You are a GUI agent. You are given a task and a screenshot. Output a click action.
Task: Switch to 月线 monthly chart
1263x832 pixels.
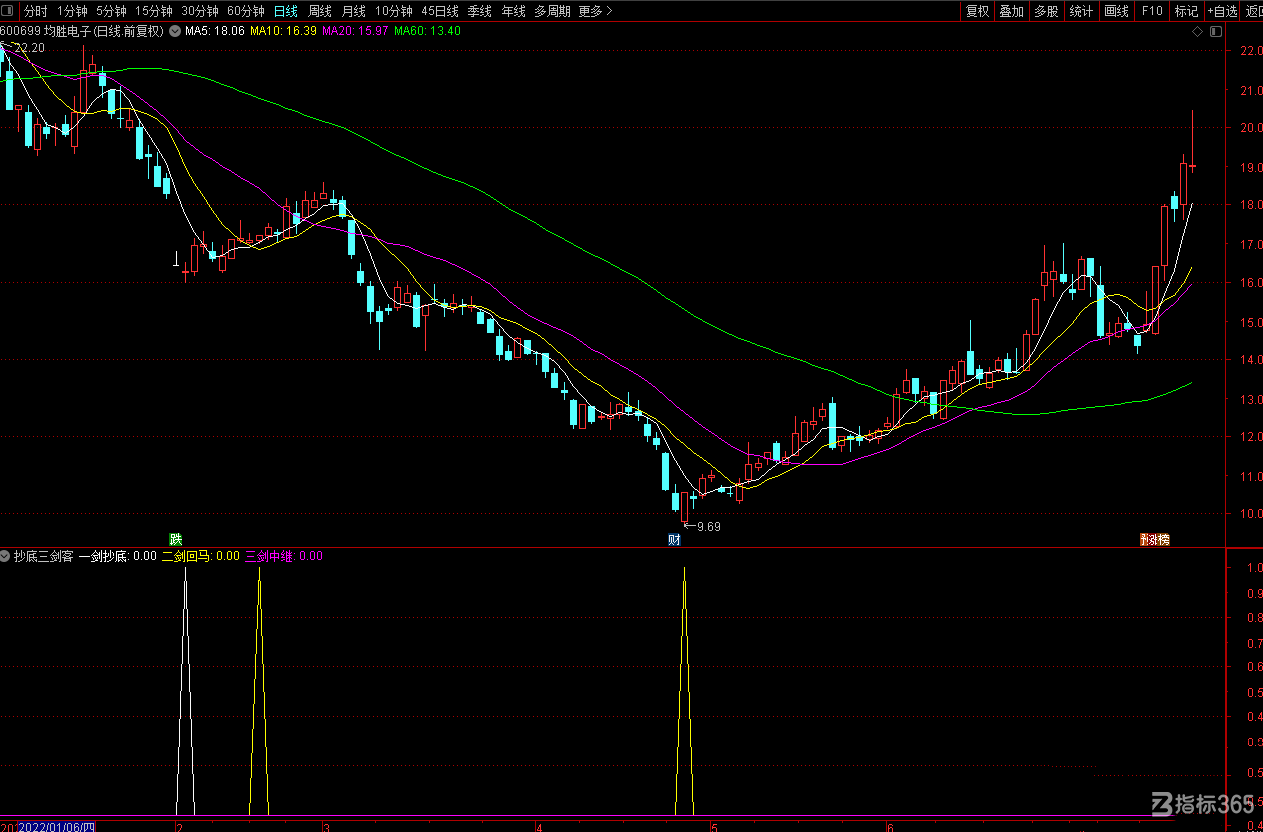(354, 11)
